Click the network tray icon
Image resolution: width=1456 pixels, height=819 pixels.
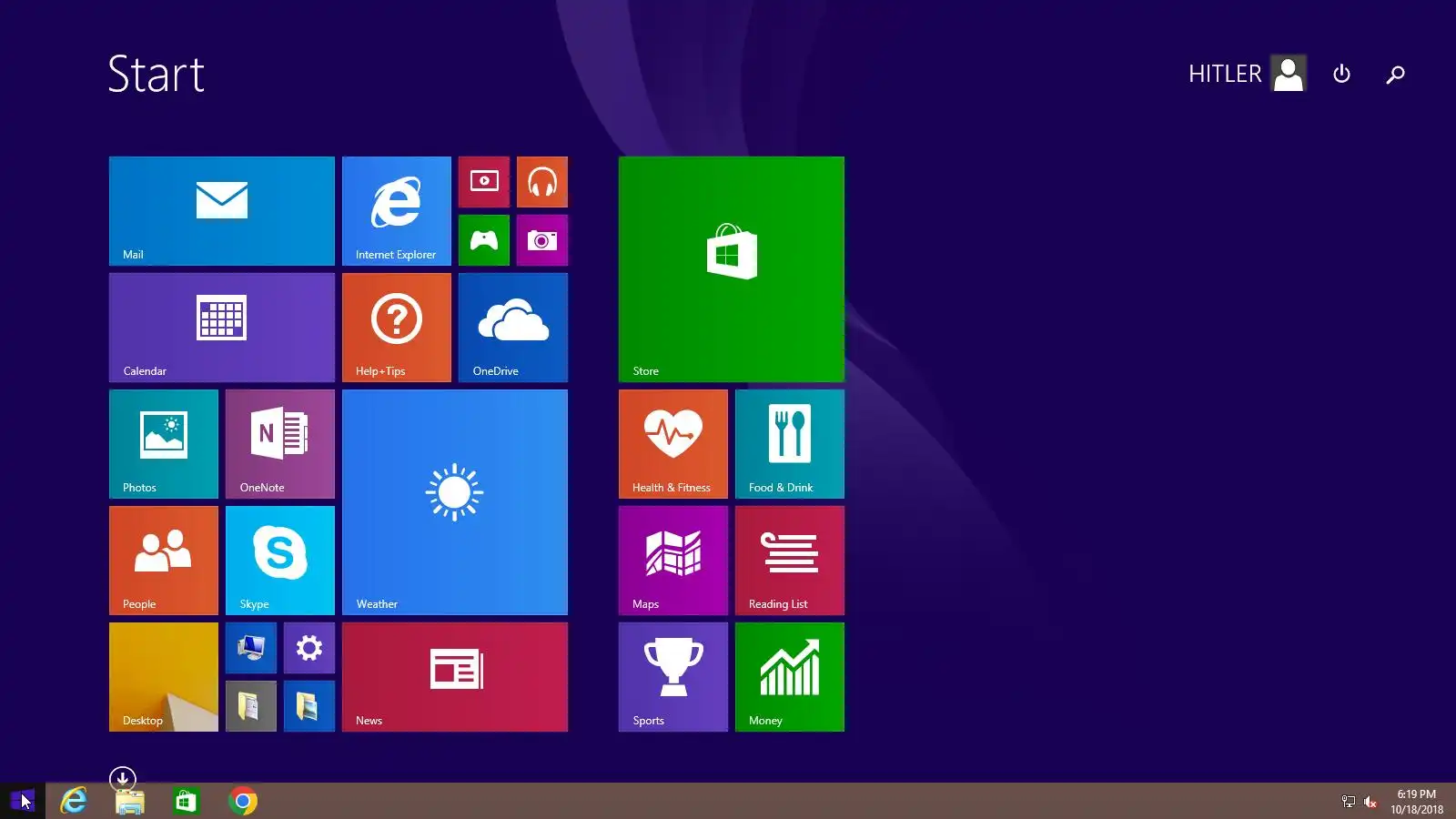coord(1349,802)
